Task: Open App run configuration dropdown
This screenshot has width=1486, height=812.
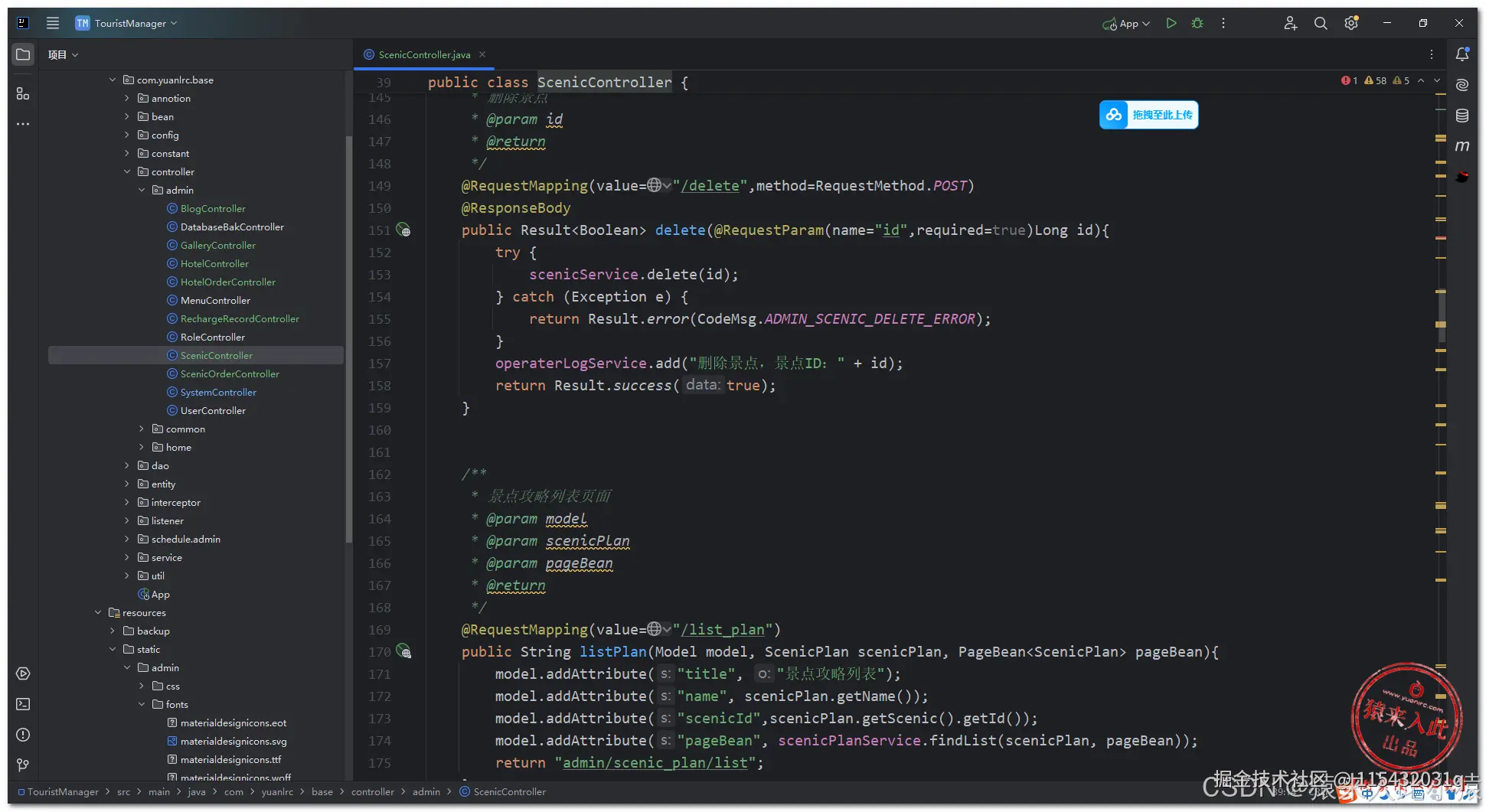Action: click(1126, 23)
